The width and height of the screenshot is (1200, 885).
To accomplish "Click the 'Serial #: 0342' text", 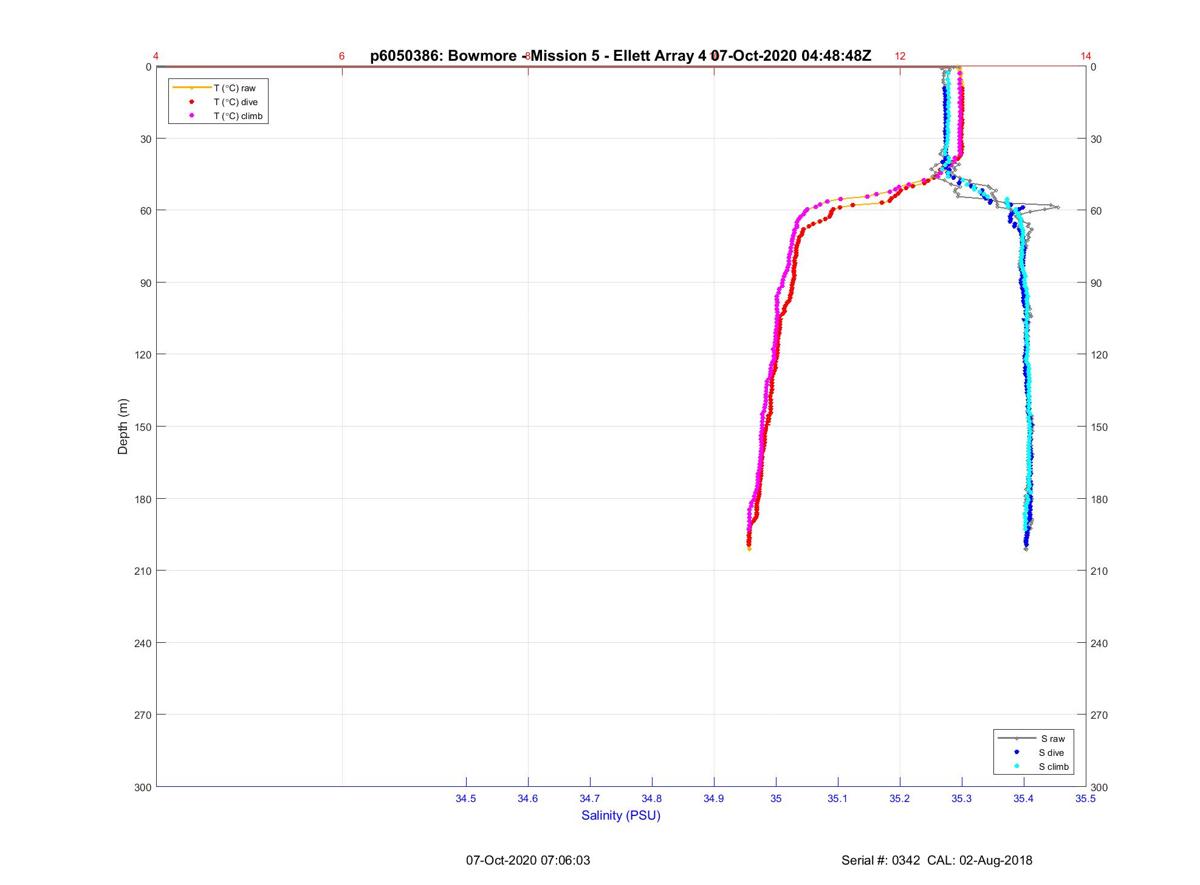I will tap(882, 860).
